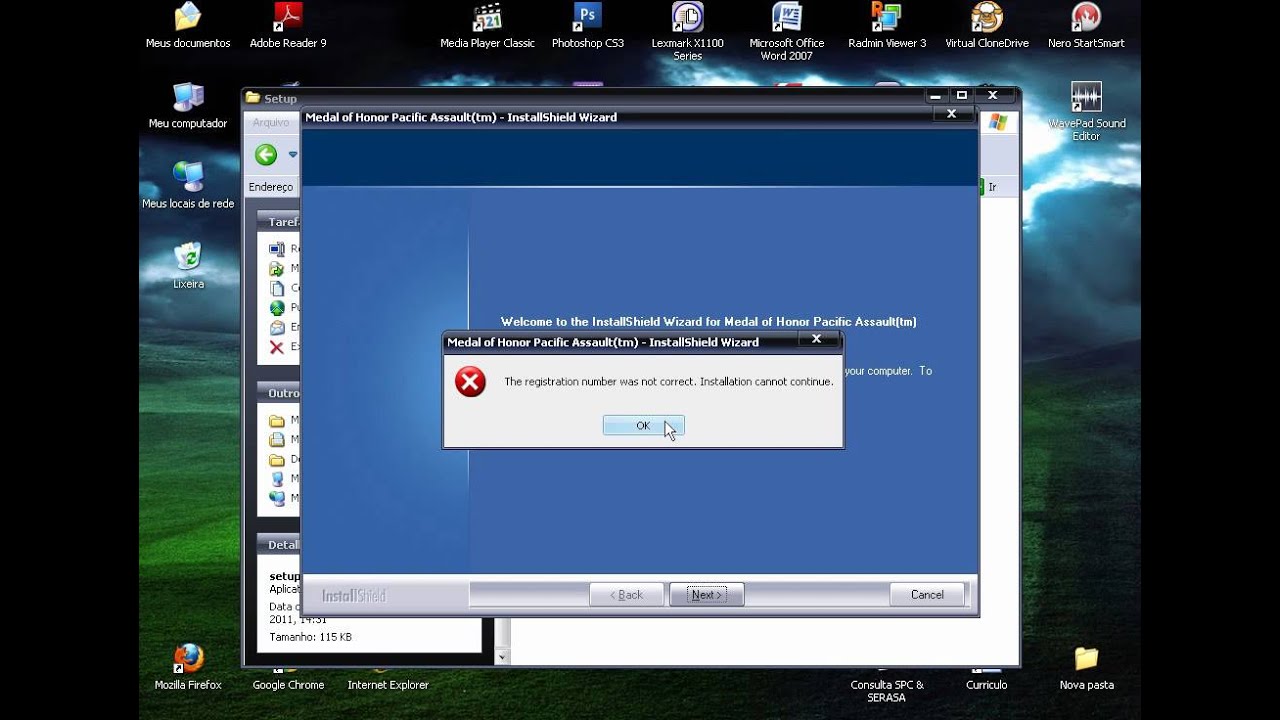The image size is (1280, 720).
Task: Close the Setup explorer window
Action: [x=992, y=96]
